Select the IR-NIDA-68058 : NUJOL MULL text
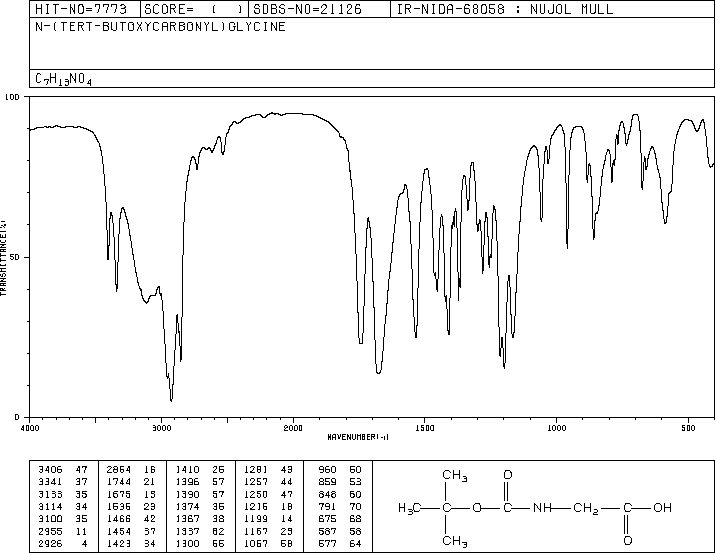The height and width of the screenshot is (553, 715). [505, 9]
